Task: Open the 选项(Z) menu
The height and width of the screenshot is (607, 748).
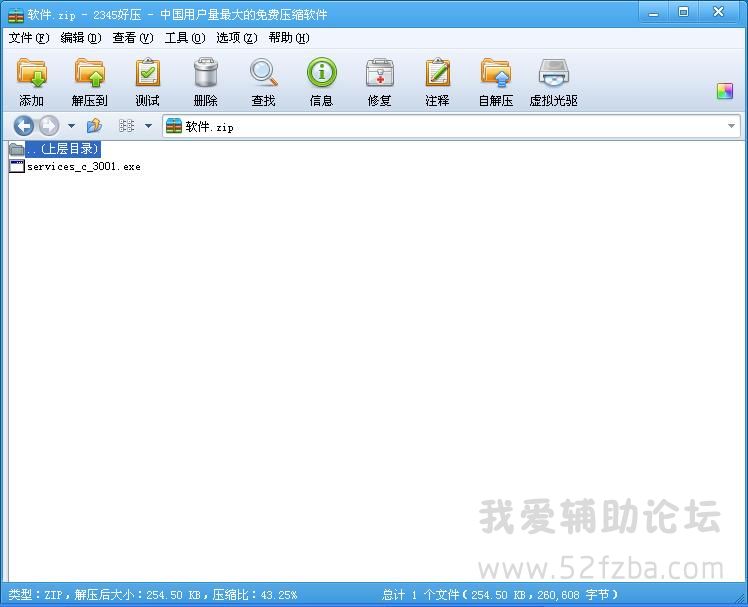Action: coord(237,38)
